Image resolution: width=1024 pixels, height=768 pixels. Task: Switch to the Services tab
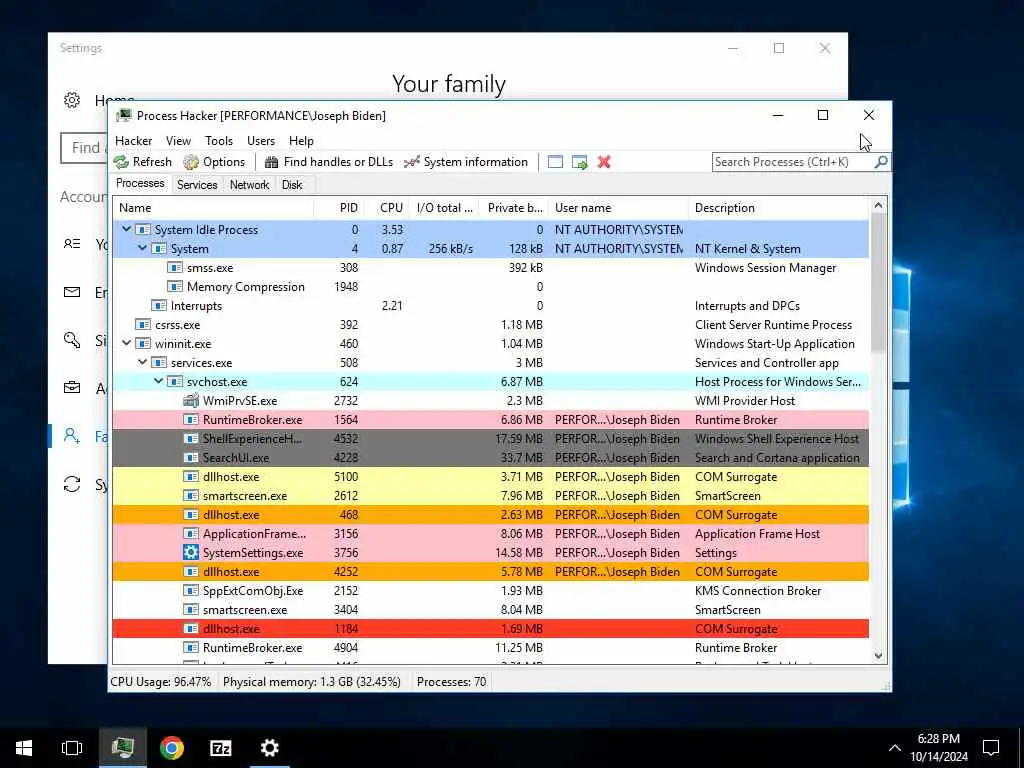coord(197,185)
